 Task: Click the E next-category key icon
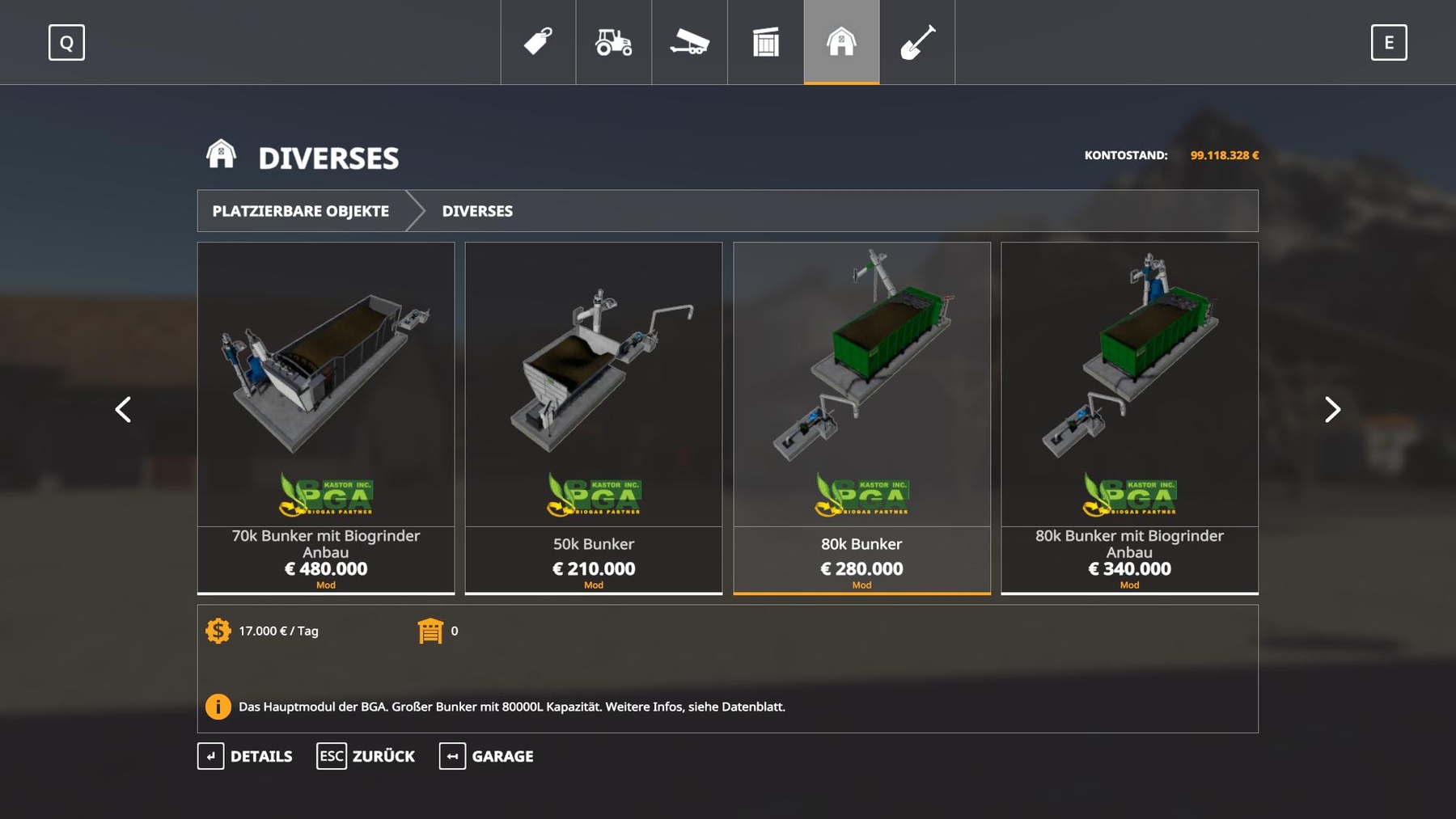[1389, 42]
